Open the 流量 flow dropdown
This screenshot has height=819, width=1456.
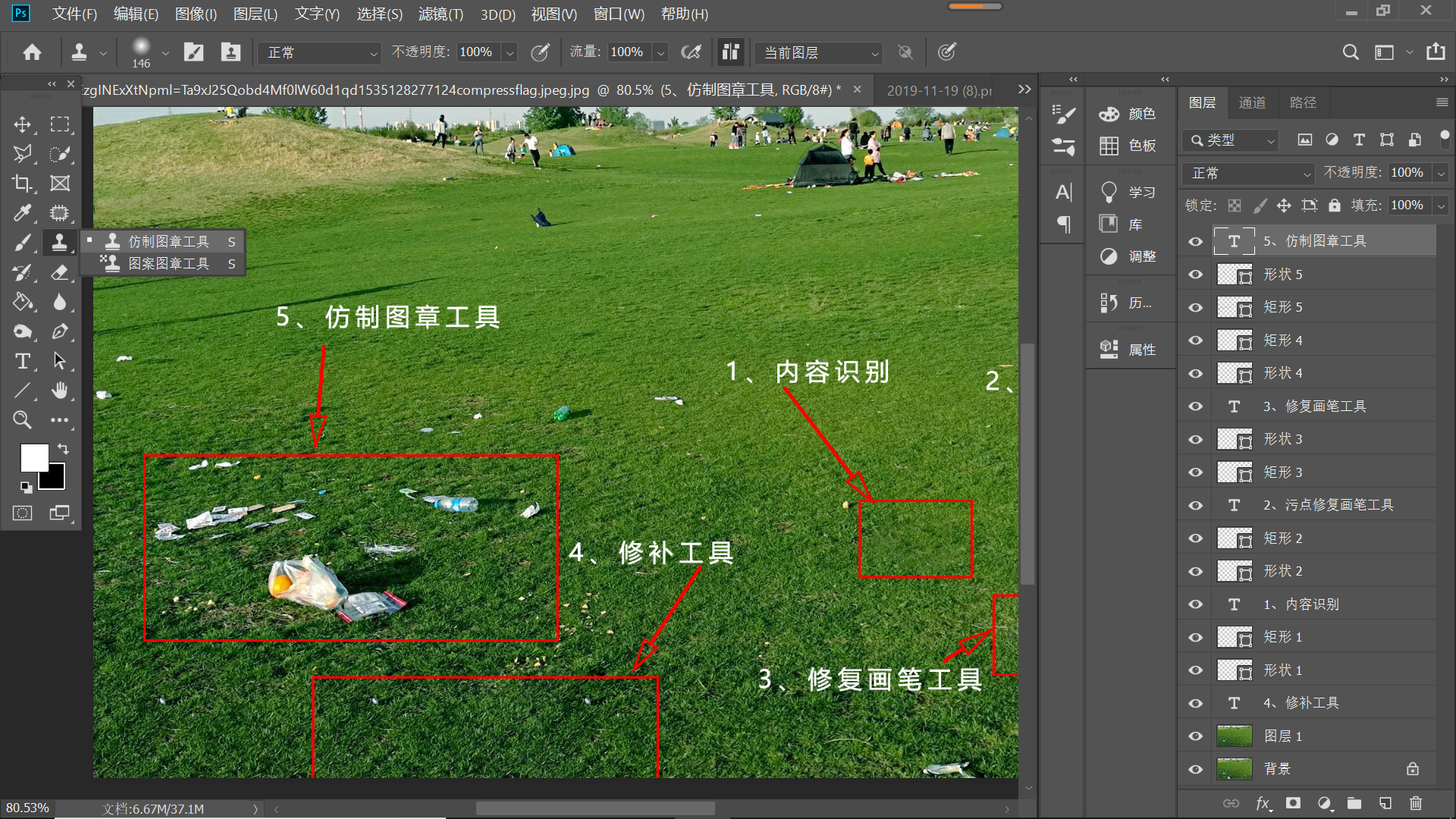pos(661,52)
